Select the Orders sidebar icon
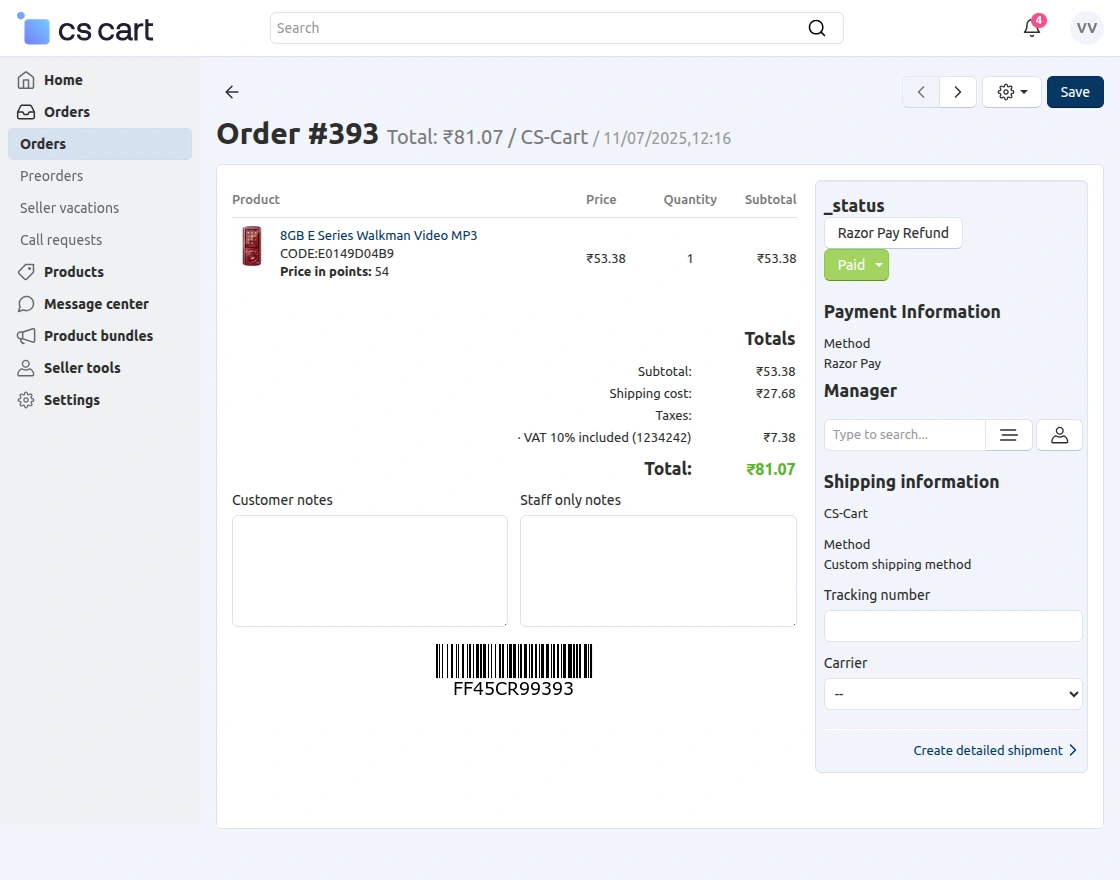This screenshot has width=1120, height=880. [26, 111]
